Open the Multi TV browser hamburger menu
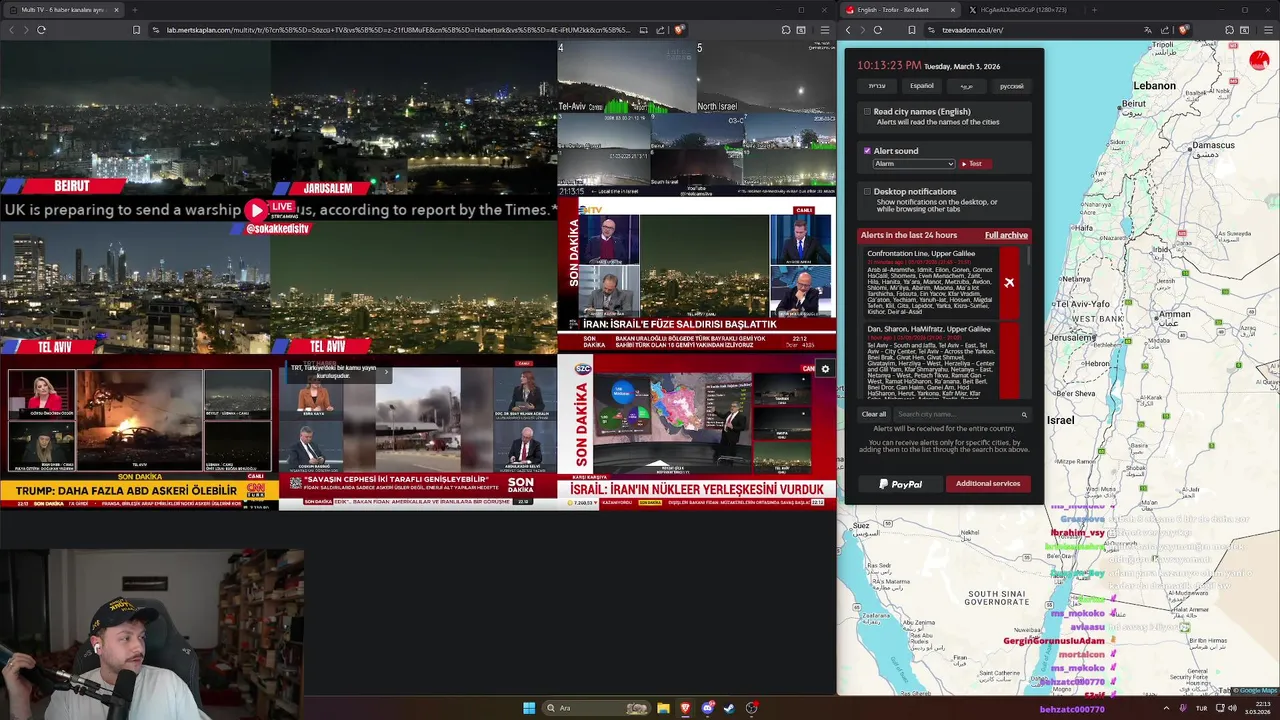 click(824, 30)
